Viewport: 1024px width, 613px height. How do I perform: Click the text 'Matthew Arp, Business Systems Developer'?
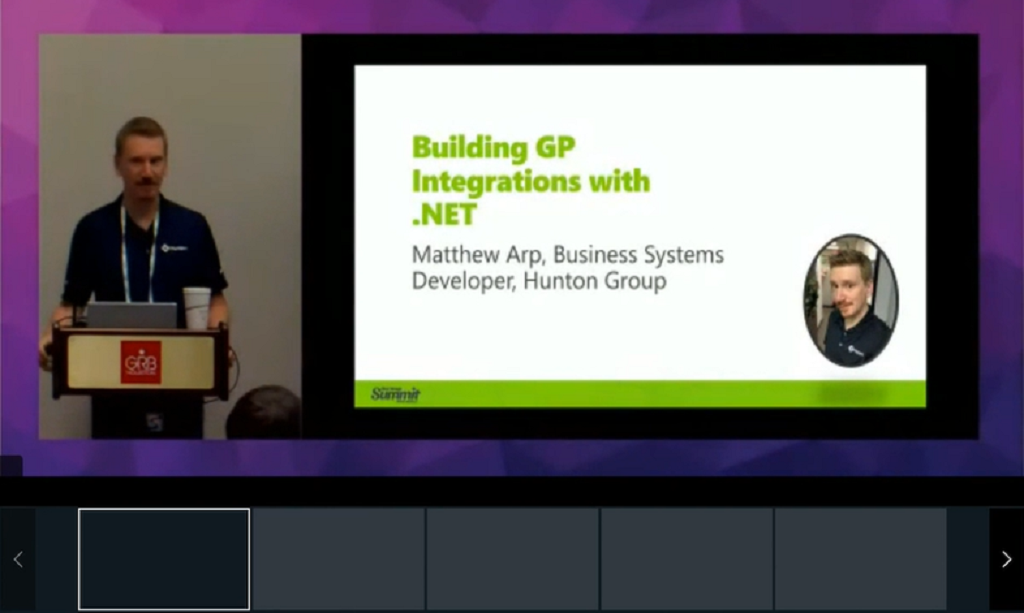pyautogui.click(x=567, y=268)
